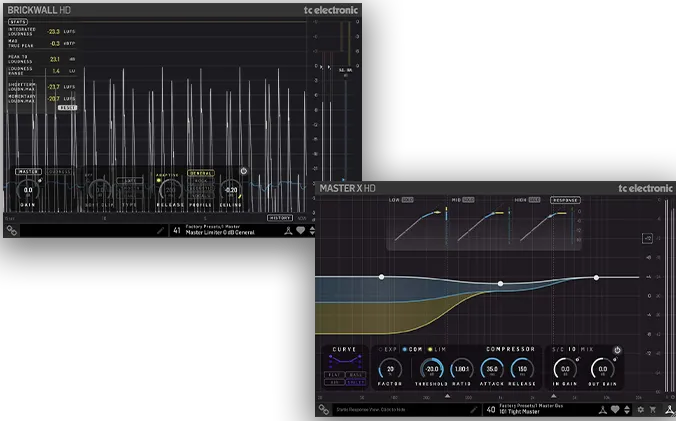Viewport: 676px width, 421px height.
Task: Select LIM mode radio in Master X HD
Action: 430,349
